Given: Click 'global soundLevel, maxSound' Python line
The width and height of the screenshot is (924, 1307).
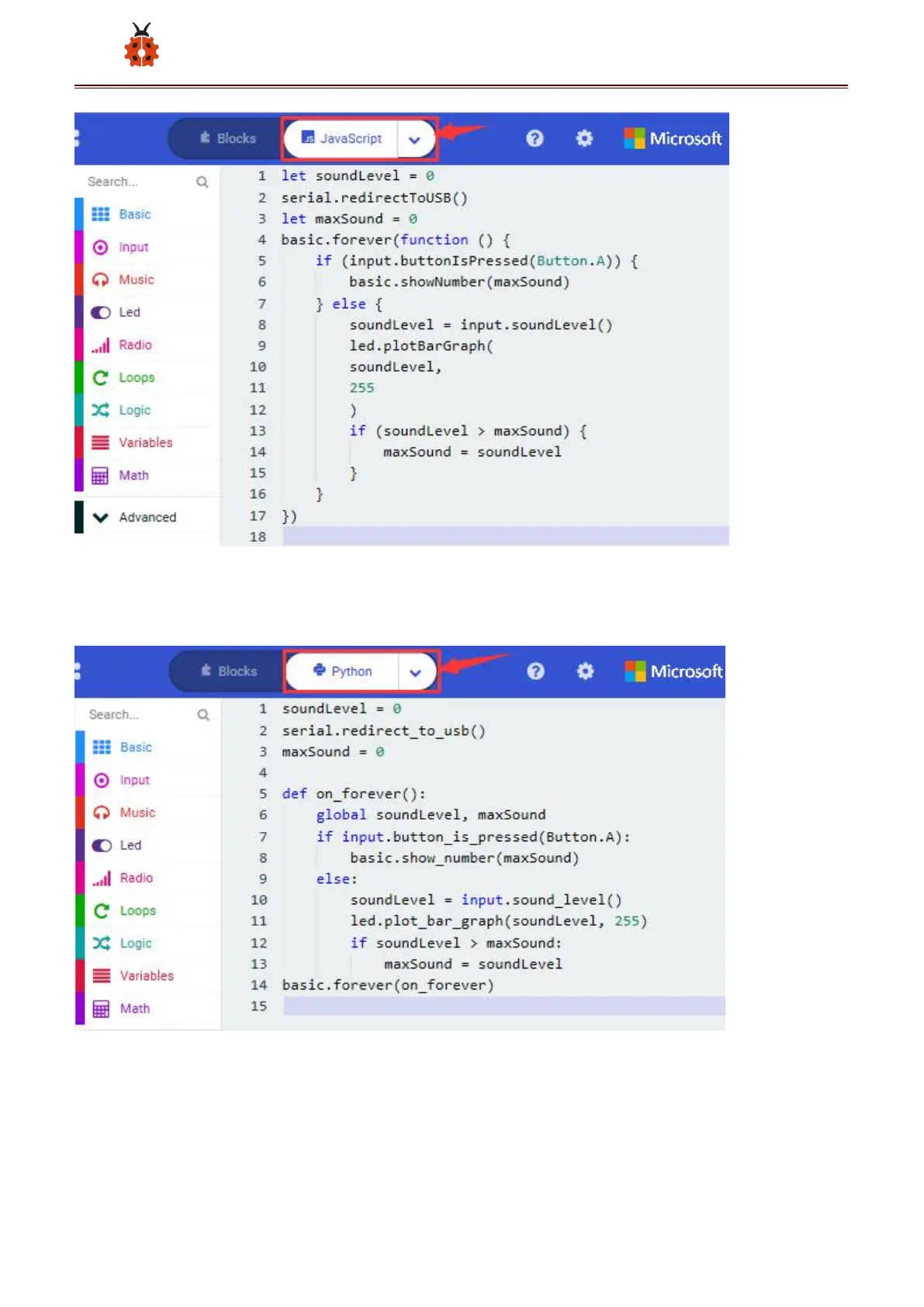Looking at the screenshot, I should coord(431,815).
